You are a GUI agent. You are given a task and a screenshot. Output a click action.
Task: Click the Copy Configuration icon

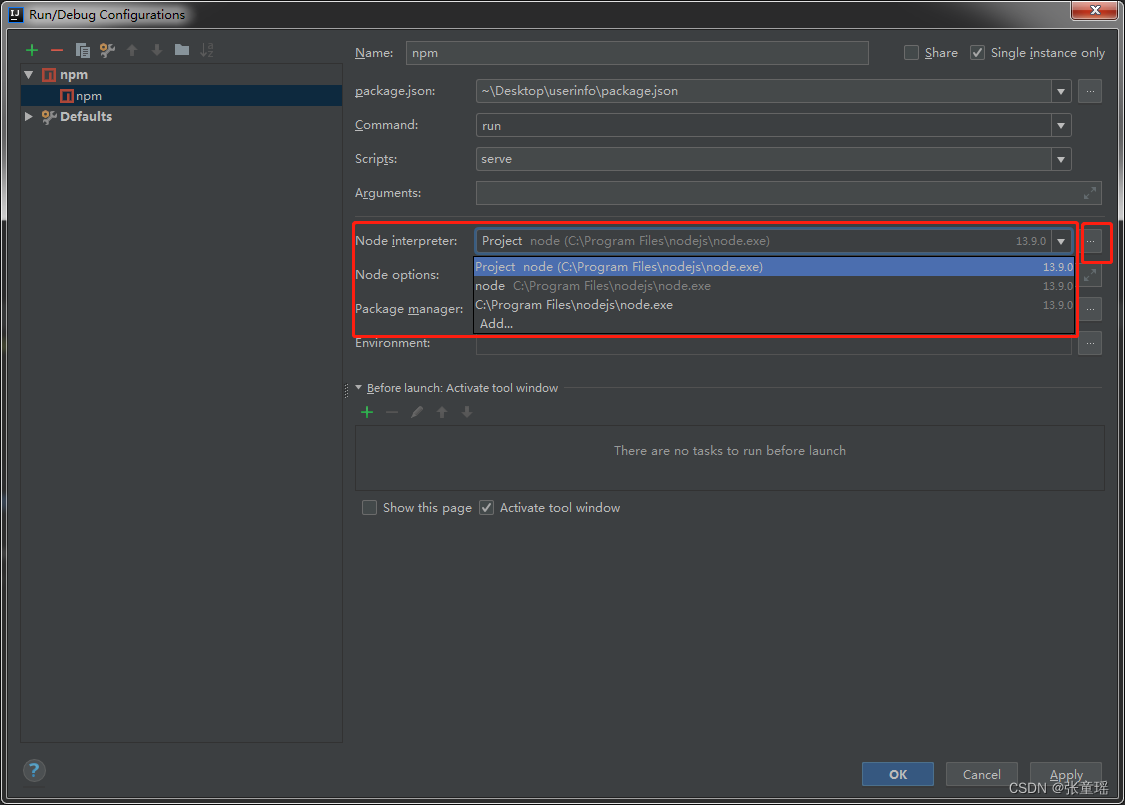click(83, 50)
